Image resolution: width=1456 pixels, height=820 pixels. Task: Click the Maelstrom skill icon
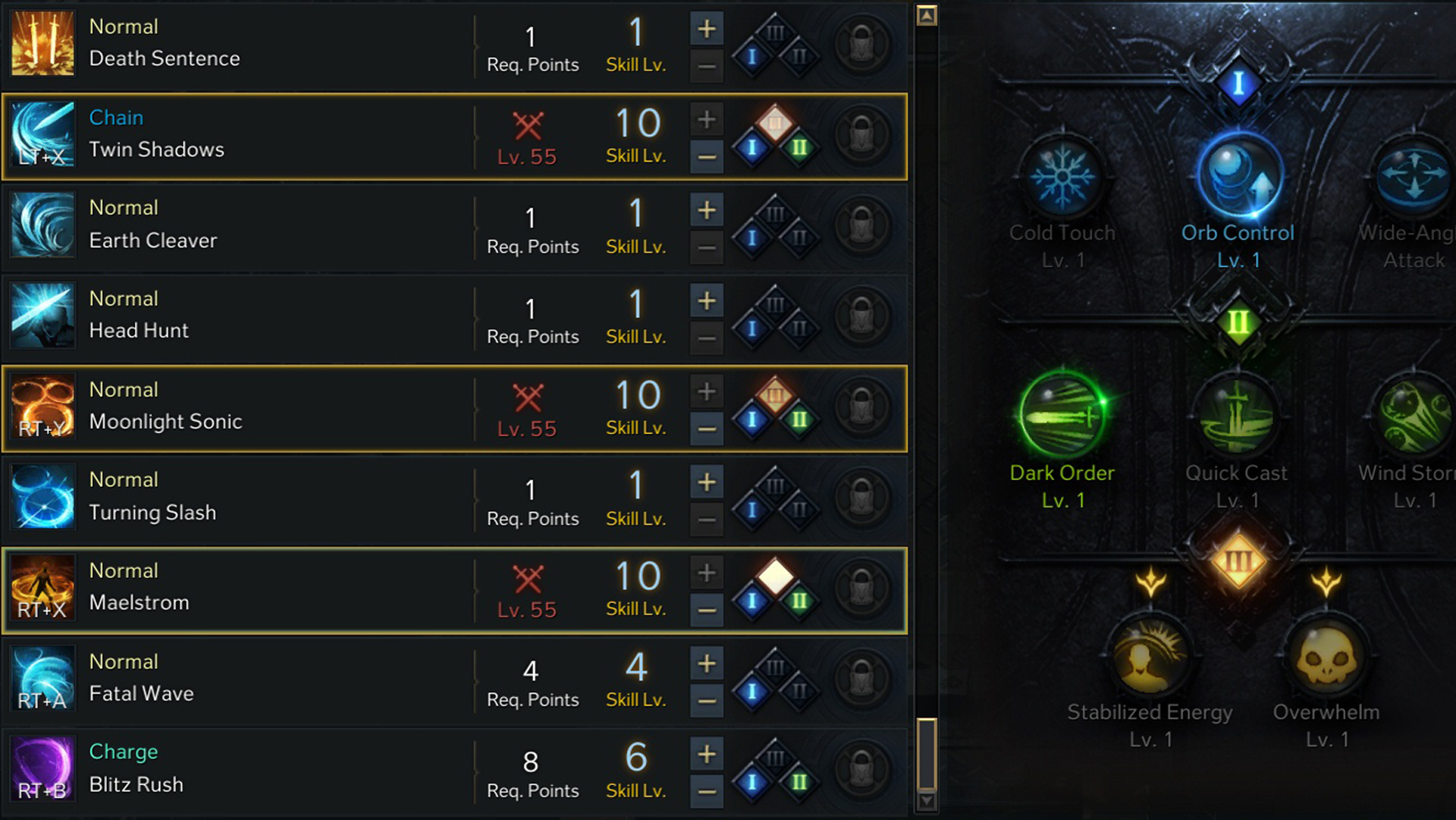pos(43,588)
